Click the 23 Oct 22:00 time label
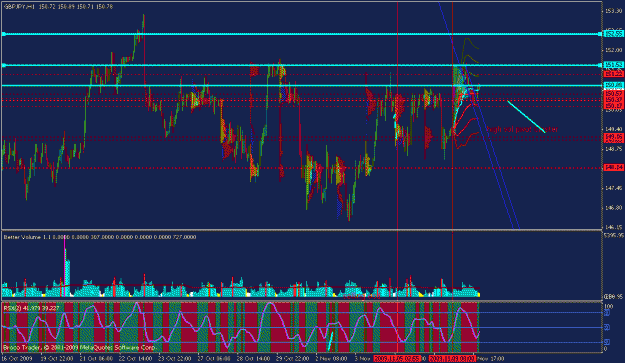Screen dimensions: 625x363 pos(174,358)
